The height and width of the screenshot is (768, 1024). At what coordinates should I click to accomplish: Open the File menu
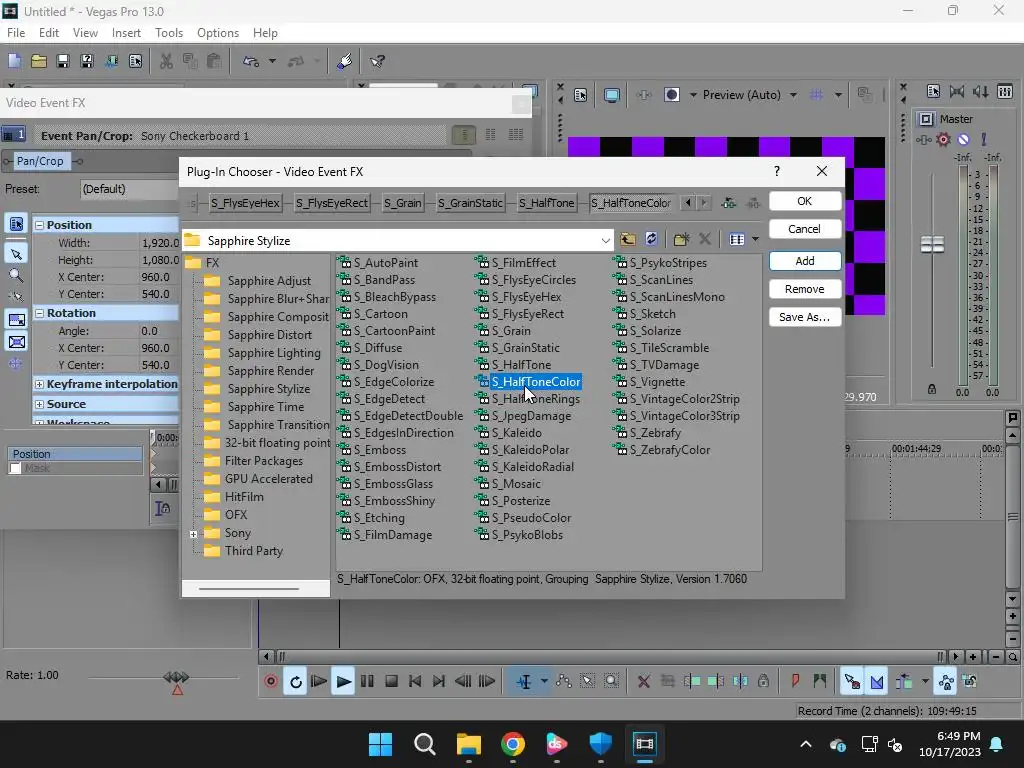point(16,33)
